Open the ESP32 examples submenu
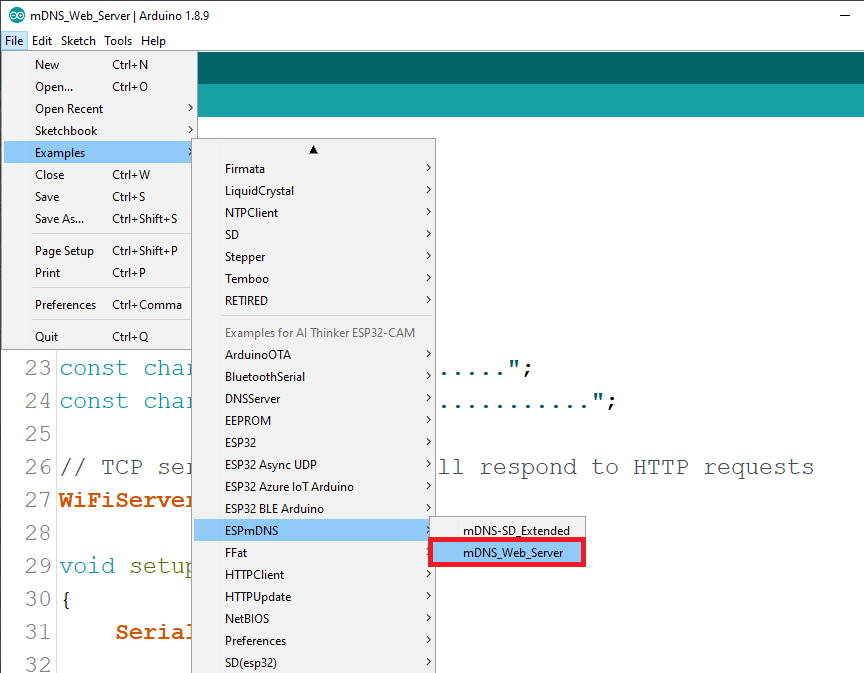The width and height of the screenshot is (864, 673). [x=314, y=443]
